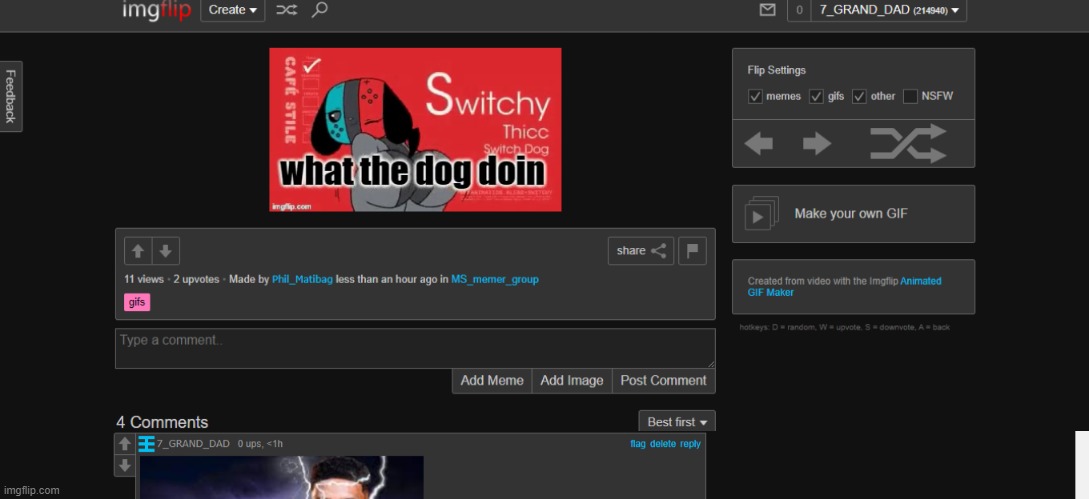Downvote the post with the down arrow
Image resolution: width=1089 pixels, height=499 pixels.
coord(165,251)
